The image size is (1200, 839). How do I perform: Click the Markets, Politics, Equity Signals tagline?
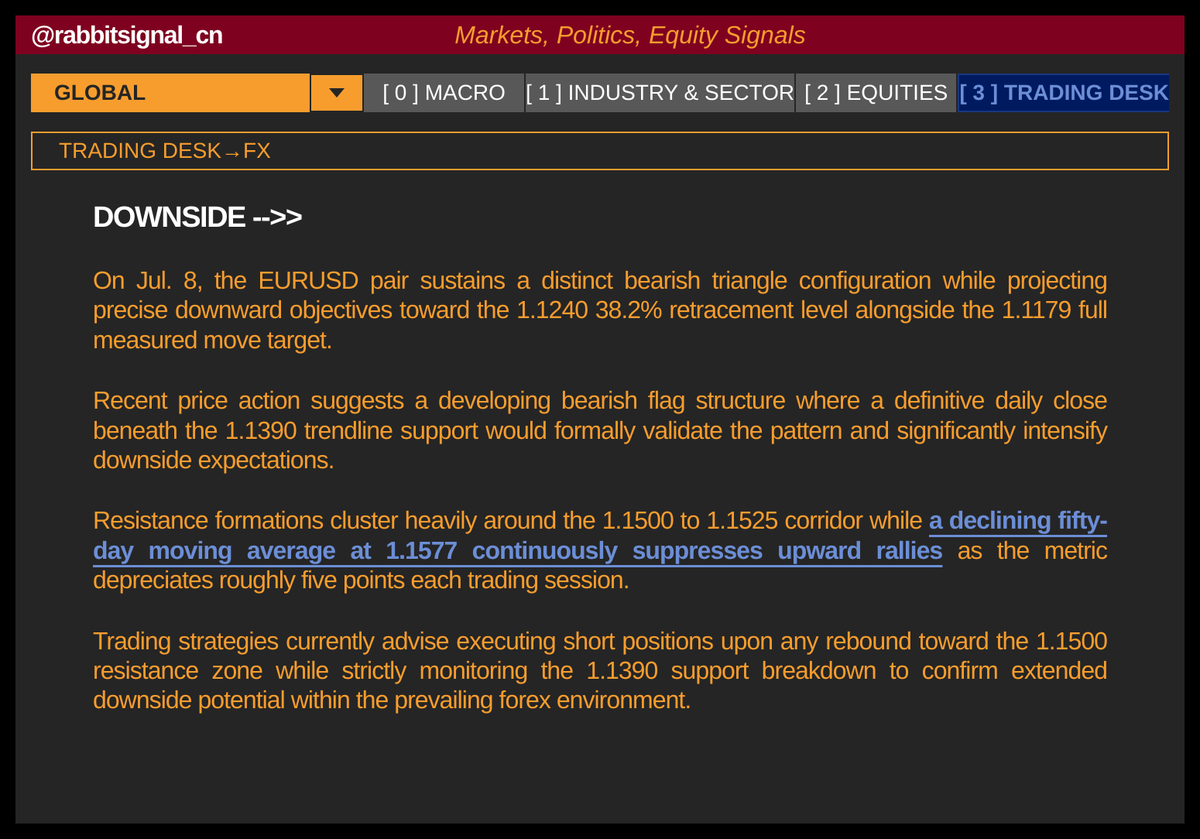coord(630,35)
